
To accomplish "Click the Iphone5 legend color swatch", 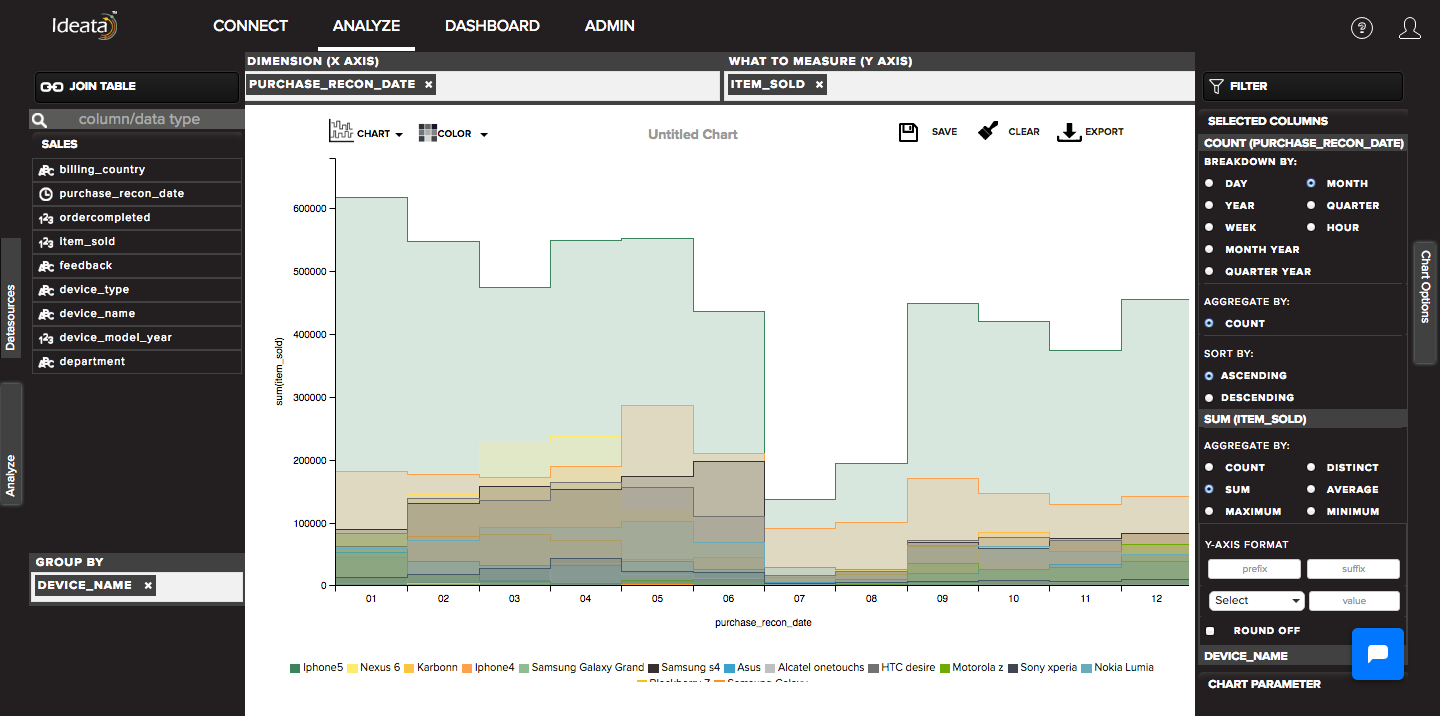I will click(x=295, y=668).
